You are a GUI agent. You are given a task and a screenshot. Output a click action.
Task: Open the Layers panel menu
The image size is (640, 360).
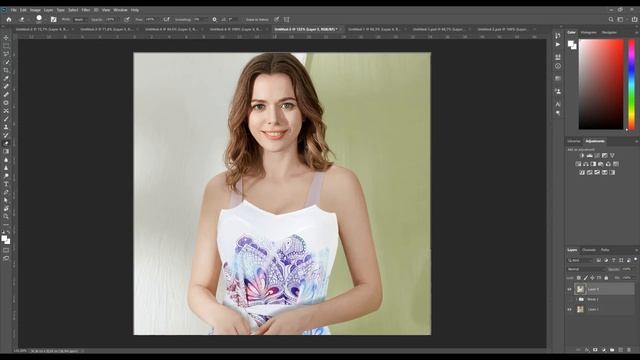pyautogui.click(x=636, y=250)
